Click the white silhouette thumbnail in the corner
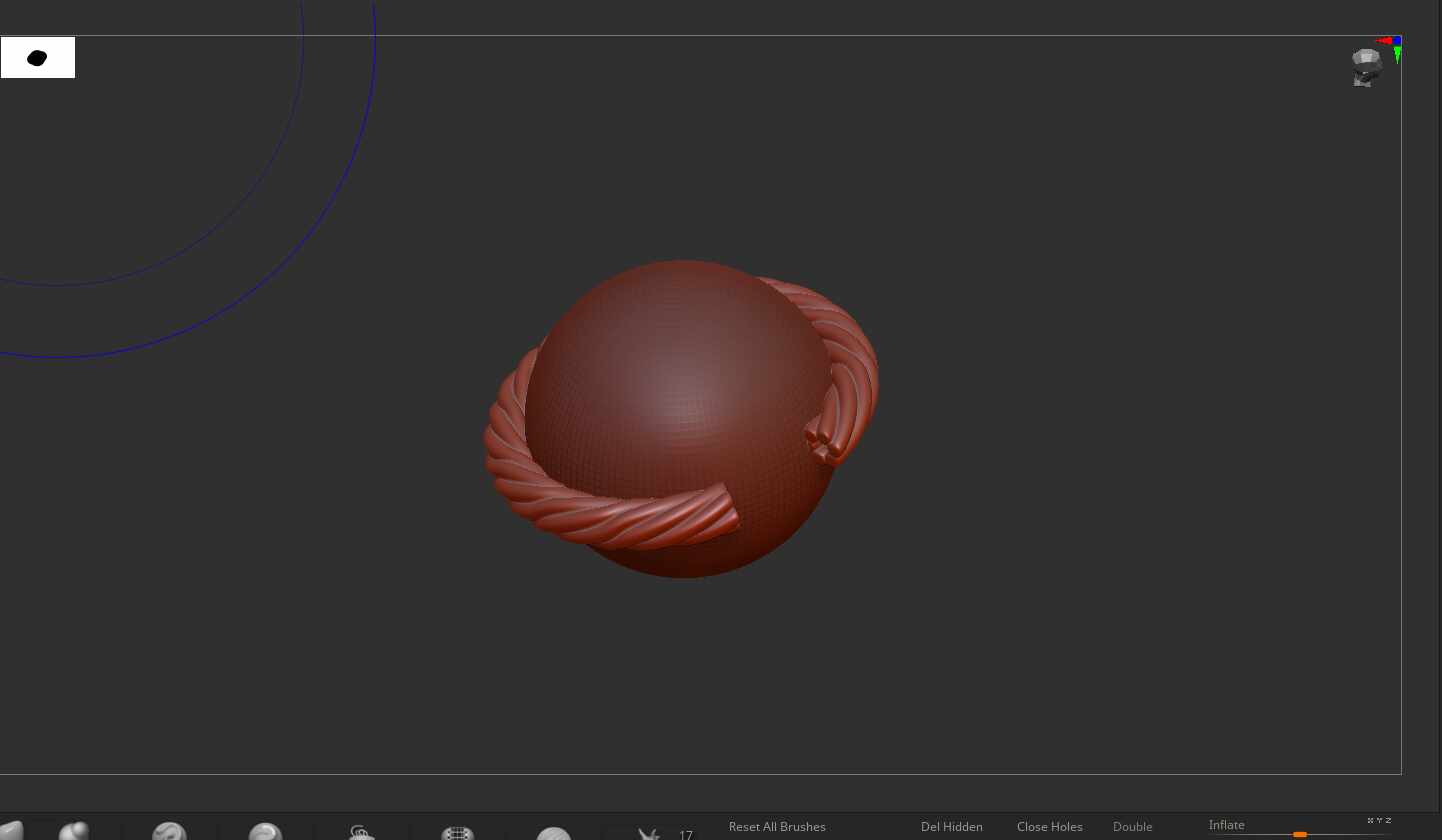Viewport: 1442px width, 840px height. point(38,58)
